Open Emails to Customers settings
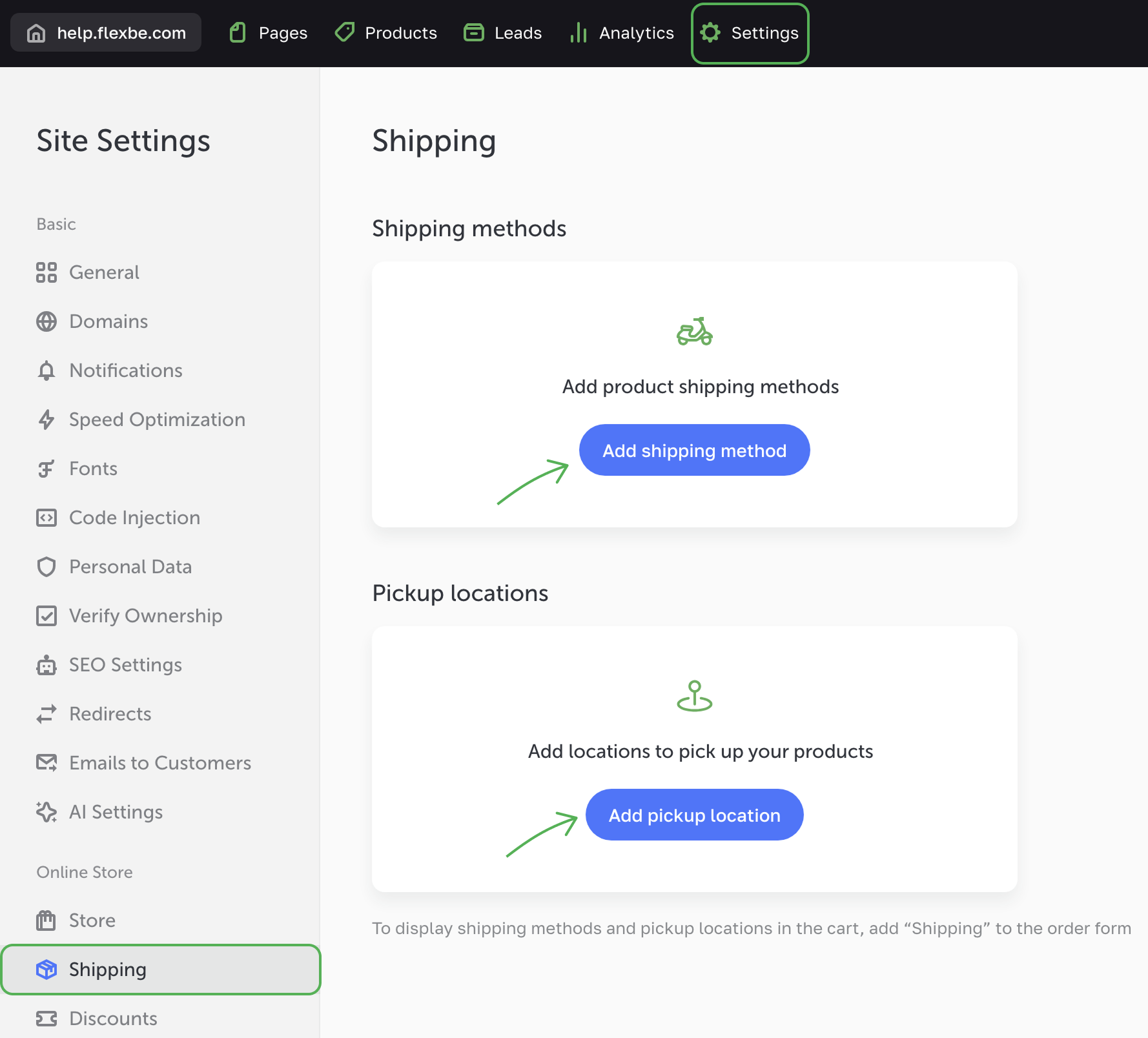This screenshot has width=1148, height=1038. [159, 763]
